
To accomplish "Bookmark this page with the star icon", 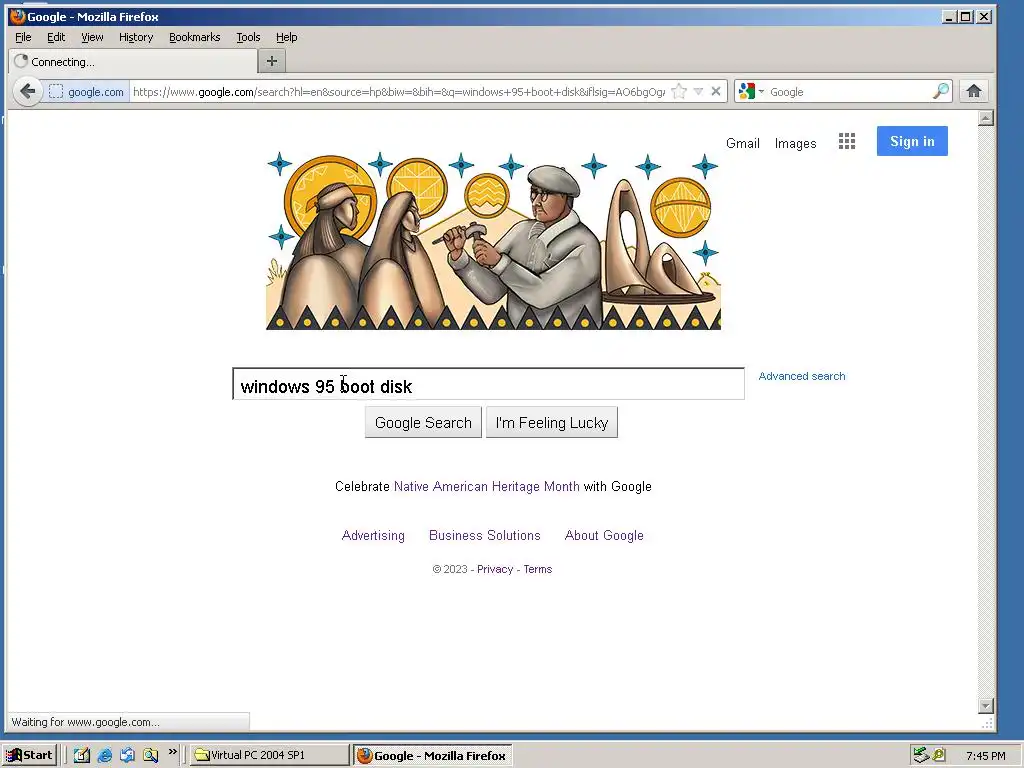I will pos(679,91).
